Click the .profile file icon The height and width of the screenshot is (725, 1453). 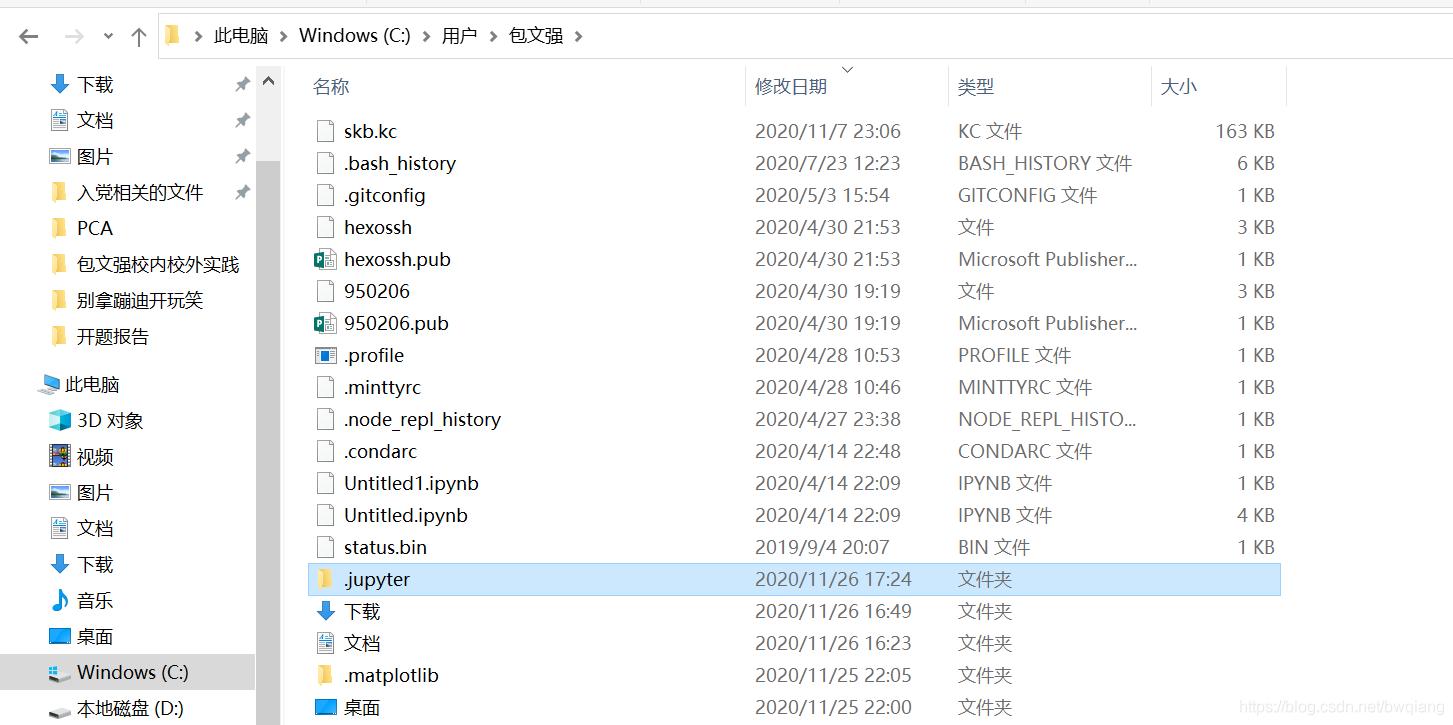325,355
